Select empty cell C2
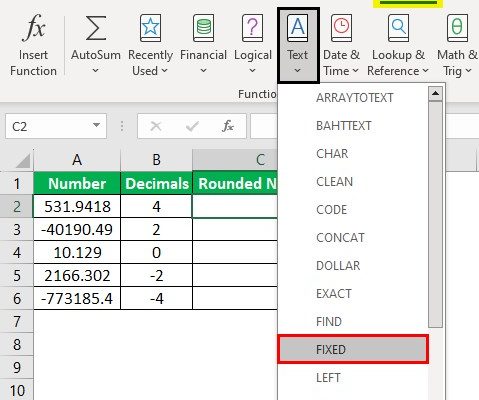The width and height of the screenshot is (479, 400). (235, 206)
